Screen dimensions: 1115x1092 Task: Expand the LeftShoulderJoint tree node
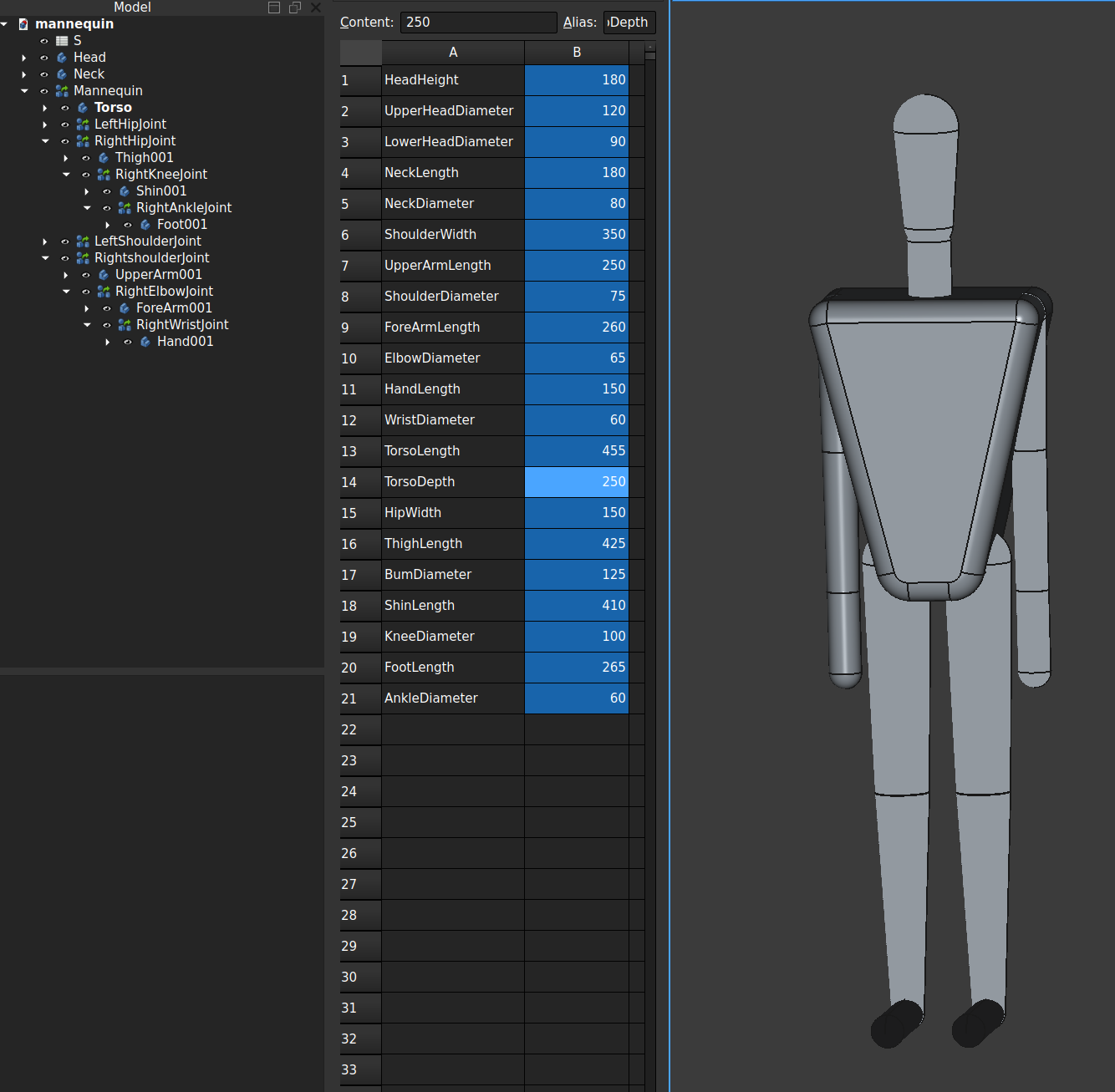click(x=45, y=241)
